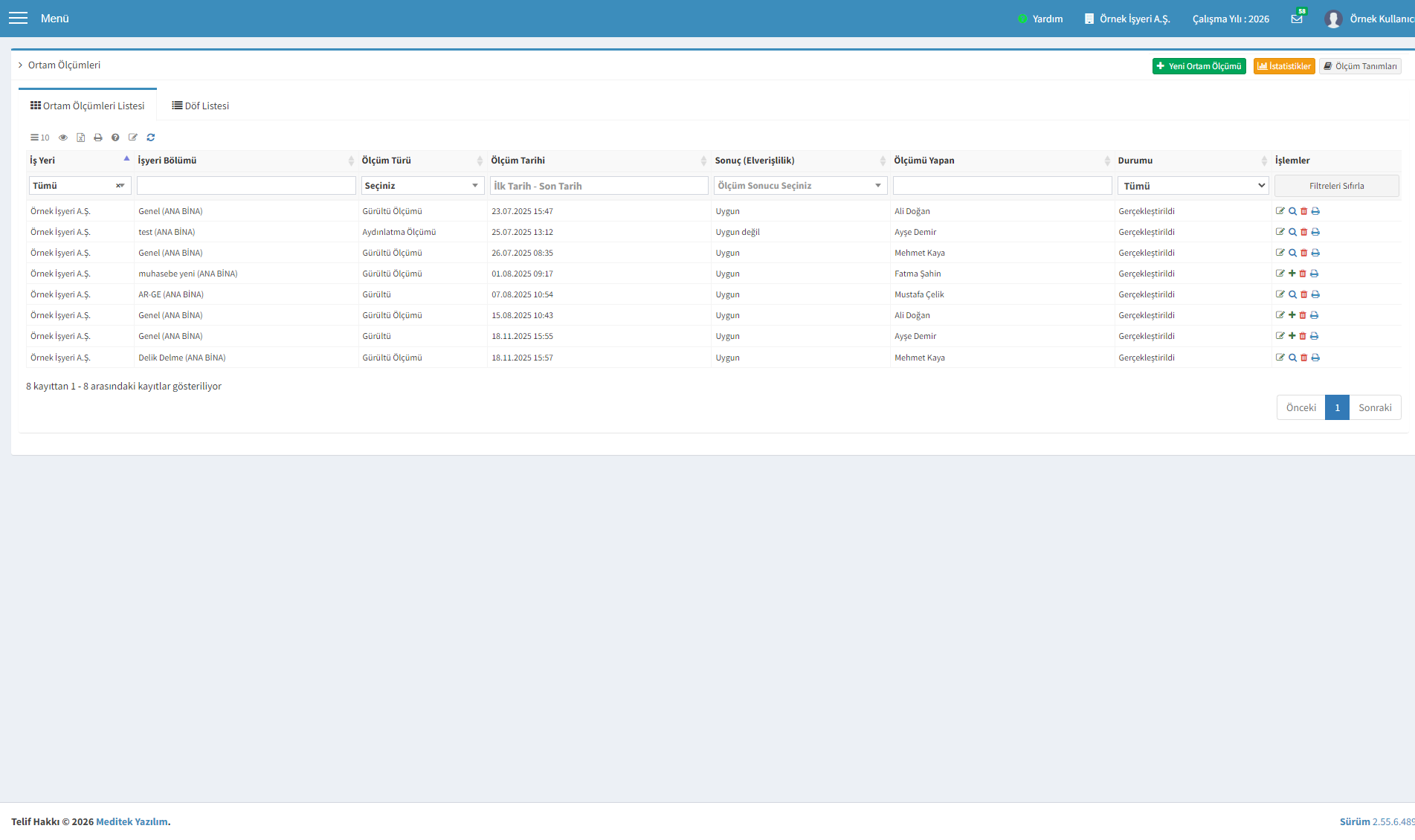The width and height of the screenshot is (1415, 840).
Task: Print the AR-GE (ANA BİNA) measurement
Action: coord(1315,294)
